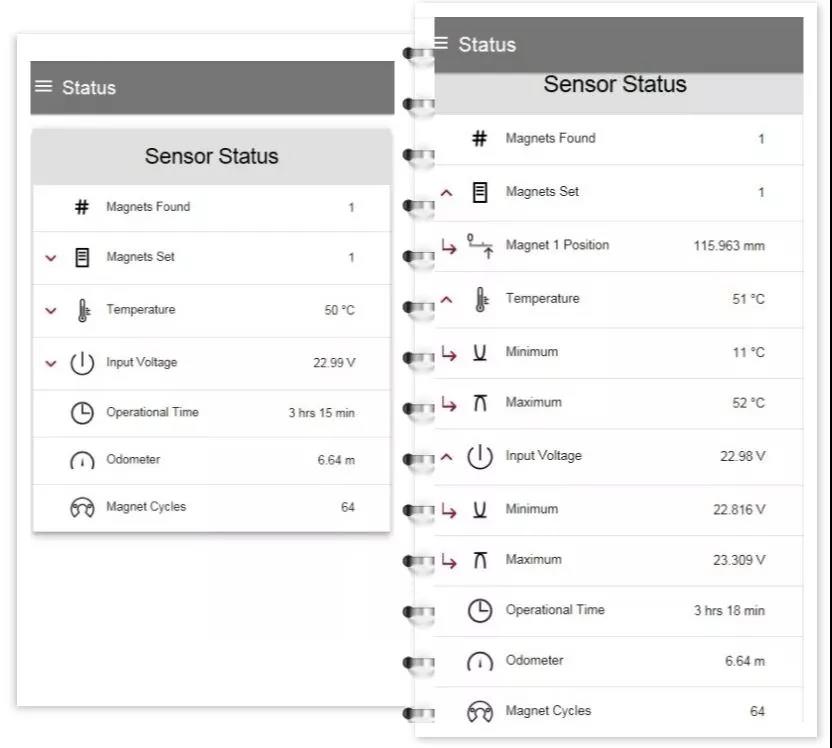Click the Operational Time row showing 3 hrs 15 min

(211, 413)
